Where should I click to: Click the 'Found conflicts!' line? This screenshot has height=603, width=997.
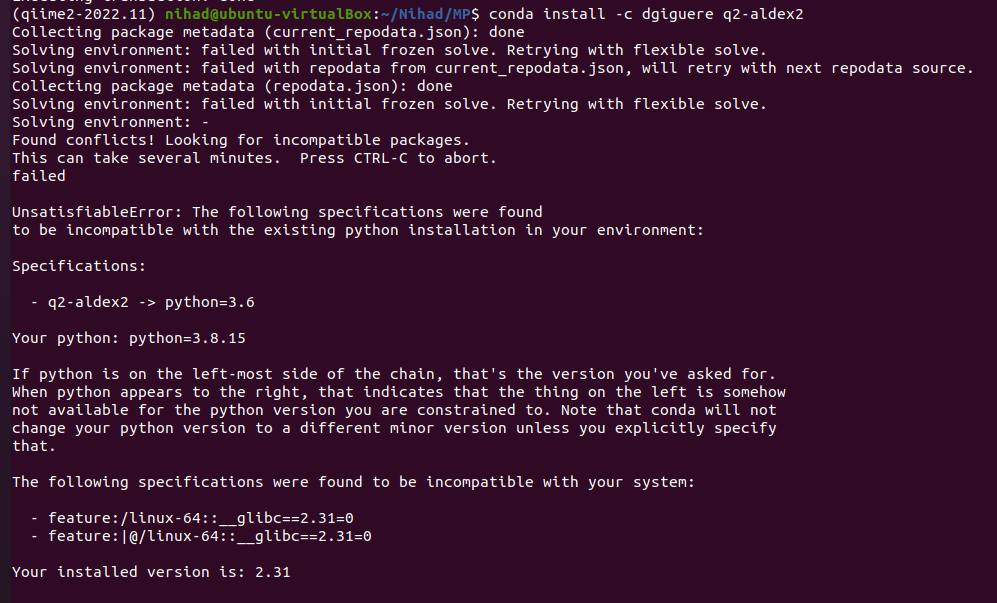coord(240,140)
